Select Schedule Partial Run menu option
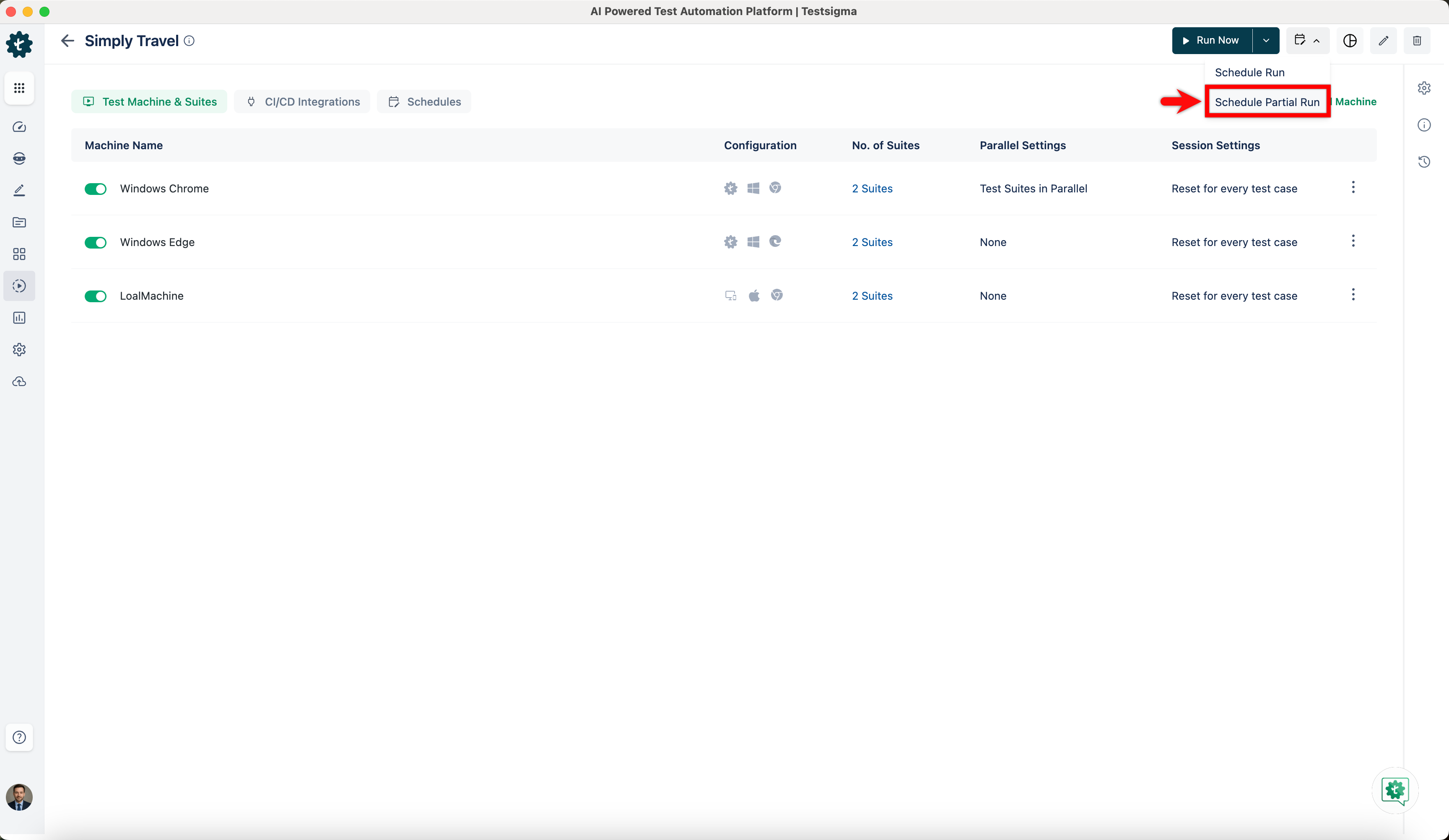The image size is (1449, 840). [x=1267, y=102]
